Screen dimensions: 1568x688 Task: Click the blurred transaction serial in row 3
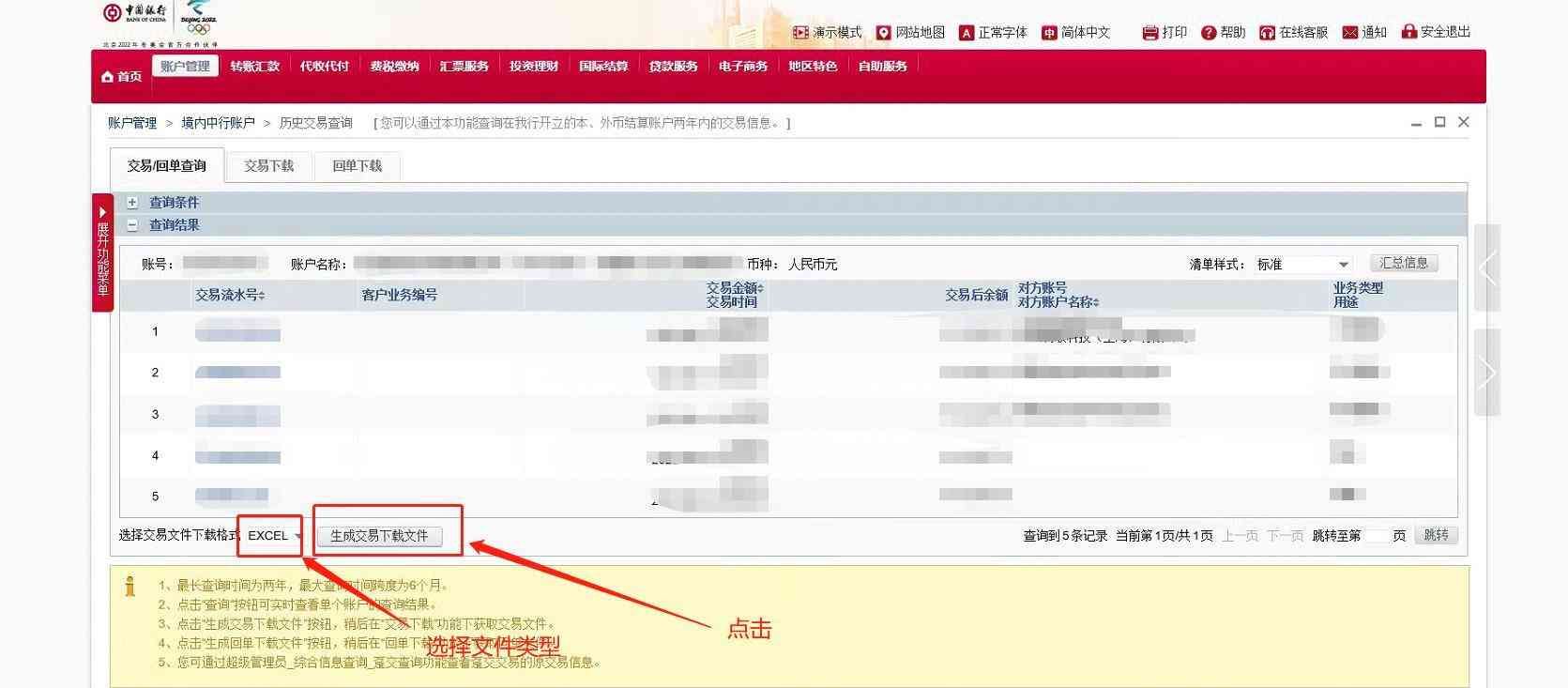237,414
